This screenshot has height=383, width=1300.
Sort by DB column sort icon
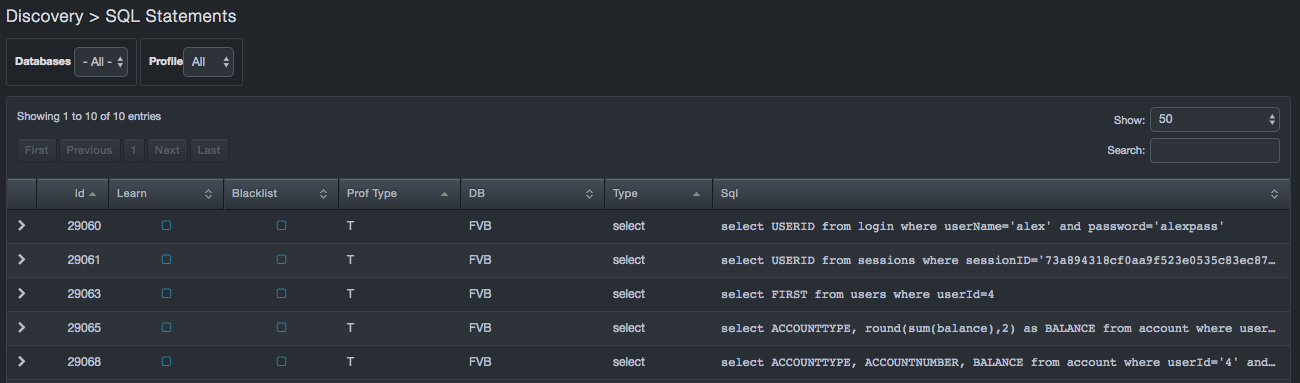590,194
